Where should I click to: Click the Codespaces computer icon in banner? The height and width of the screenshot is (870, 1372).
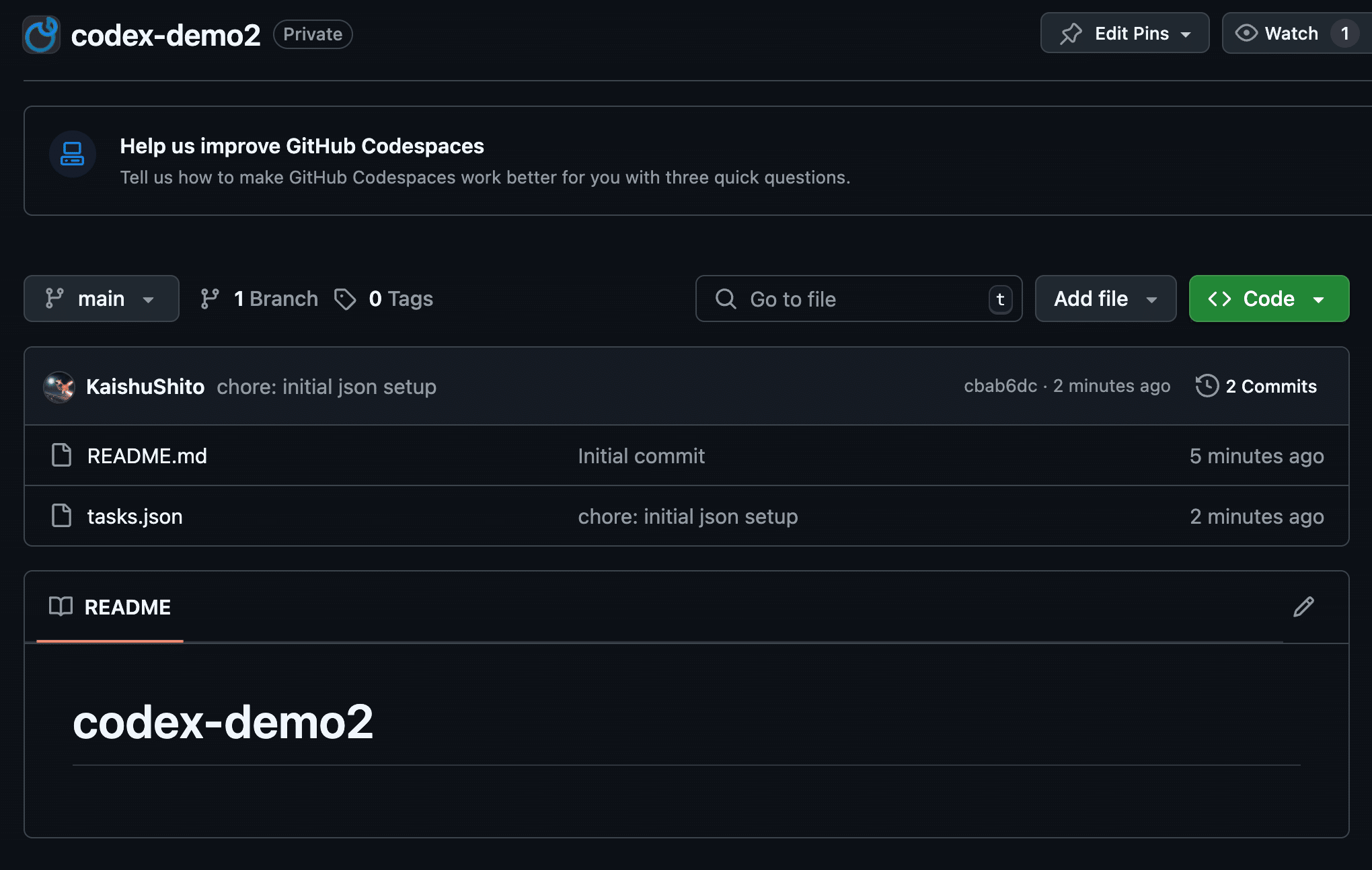72,154
